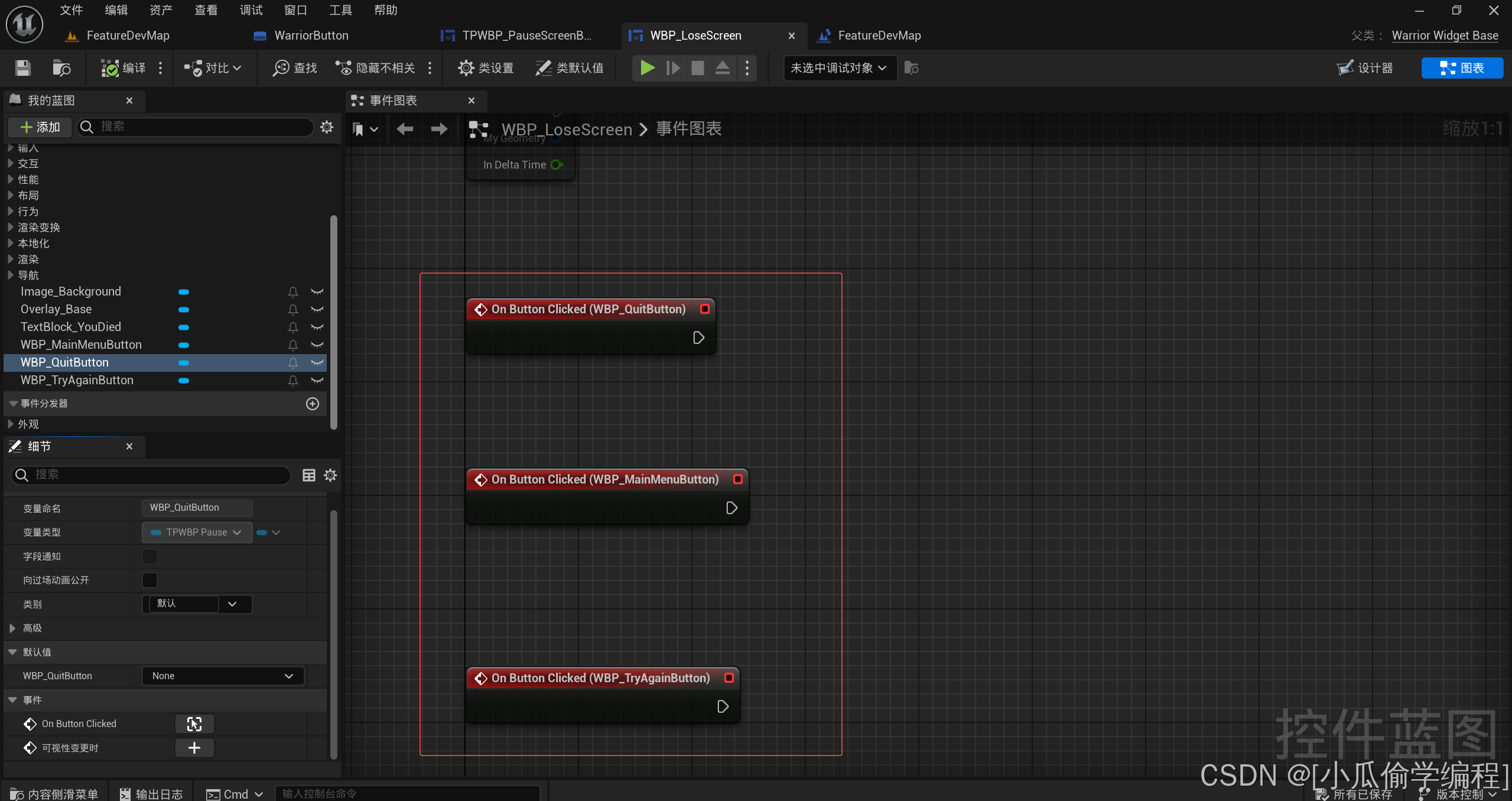This screenshot has width=1512, height=801.
Task: Select the WBP_TryAgainButton variable
Action: [x=77, y=380]
